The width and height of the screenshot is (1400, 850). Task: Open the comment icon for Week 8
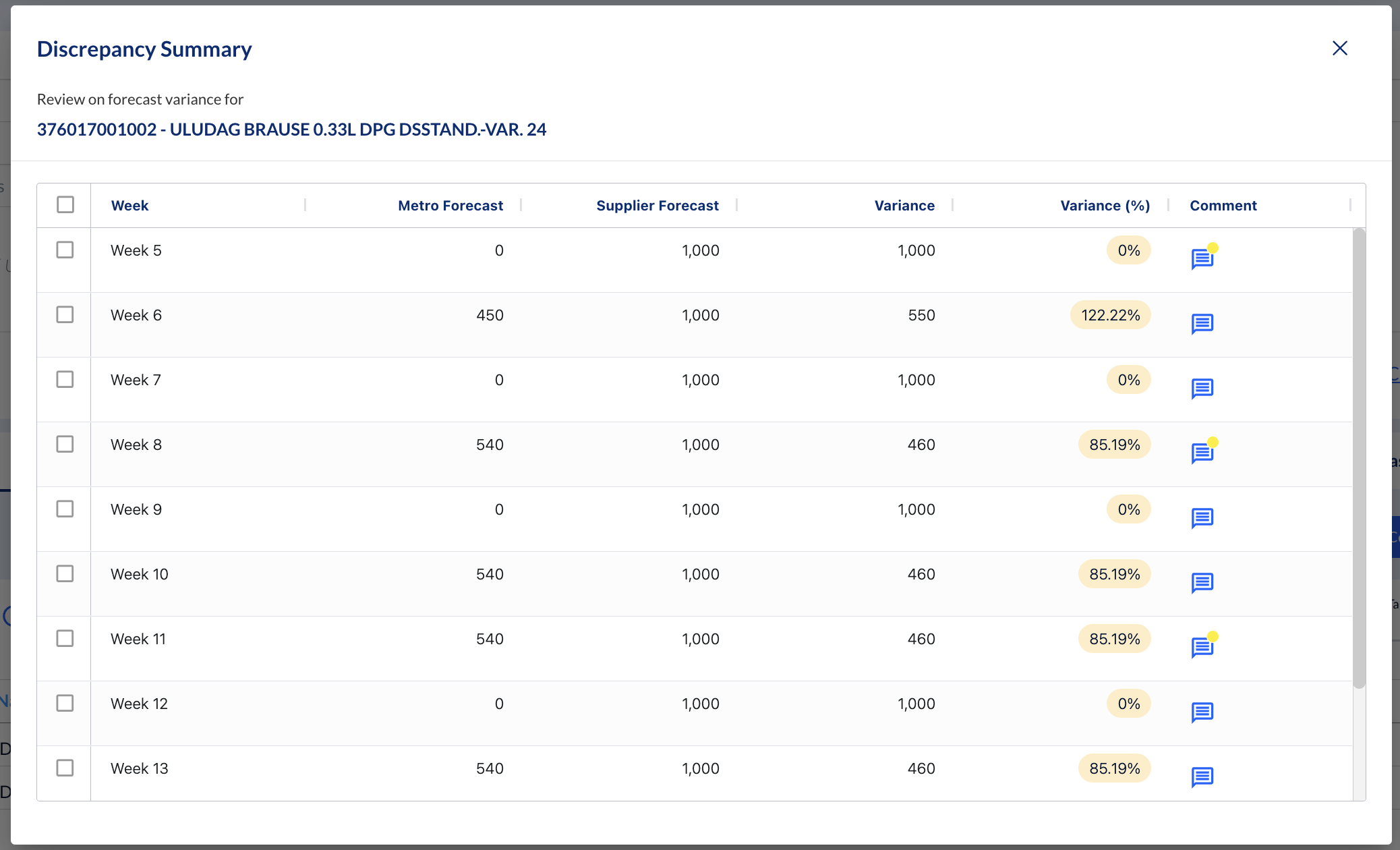[1202, 453]
